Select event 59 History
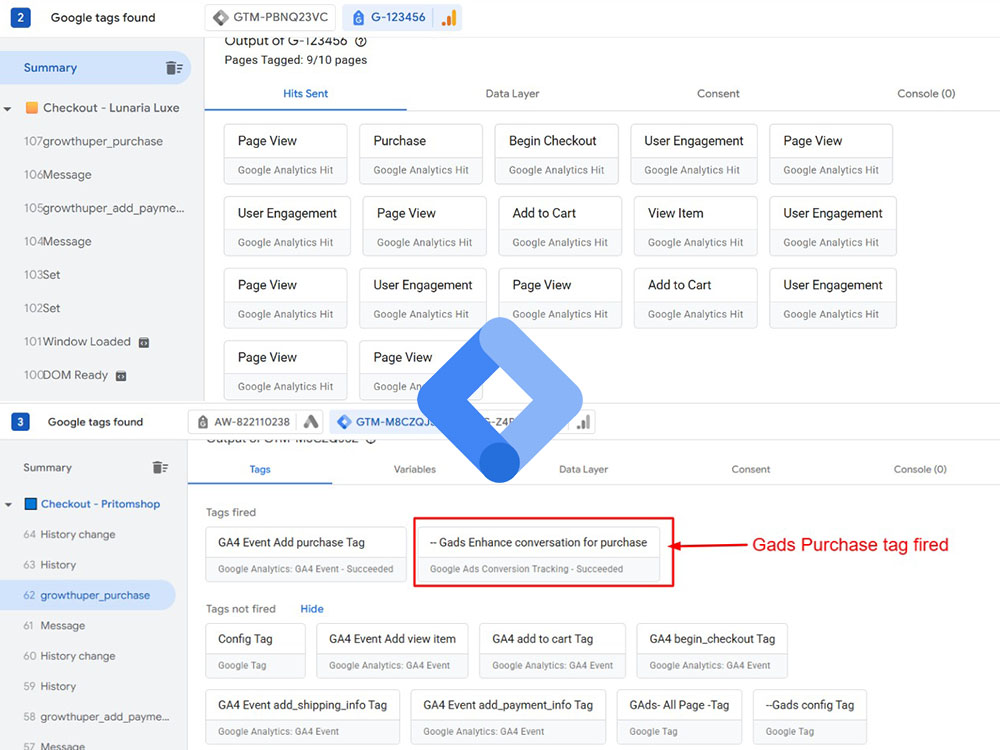The image size is (1000, 750). click(x=50, y=686)
